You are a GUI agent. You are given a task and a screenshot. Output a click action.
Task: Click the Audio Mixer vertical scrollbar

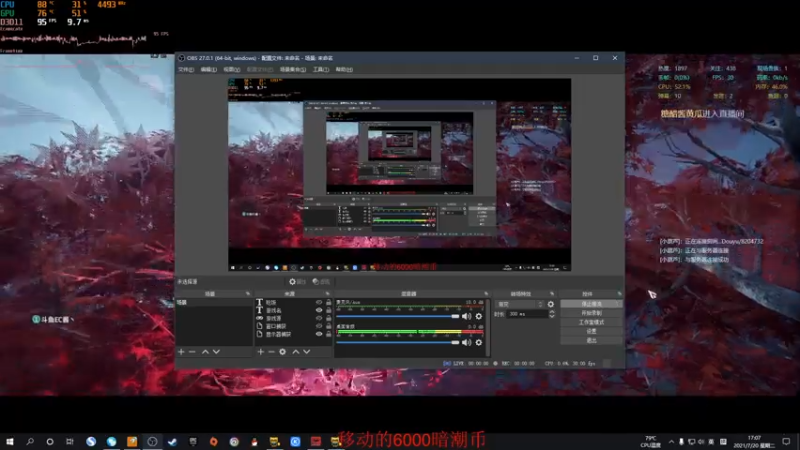point(488,327)
